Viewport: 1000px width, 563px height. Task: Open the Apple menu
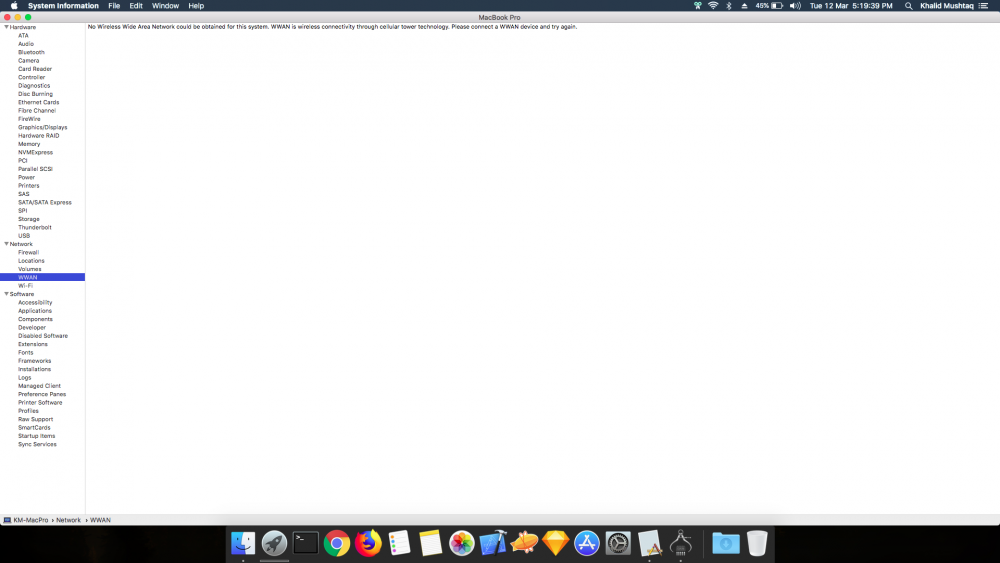coord(14,6)
